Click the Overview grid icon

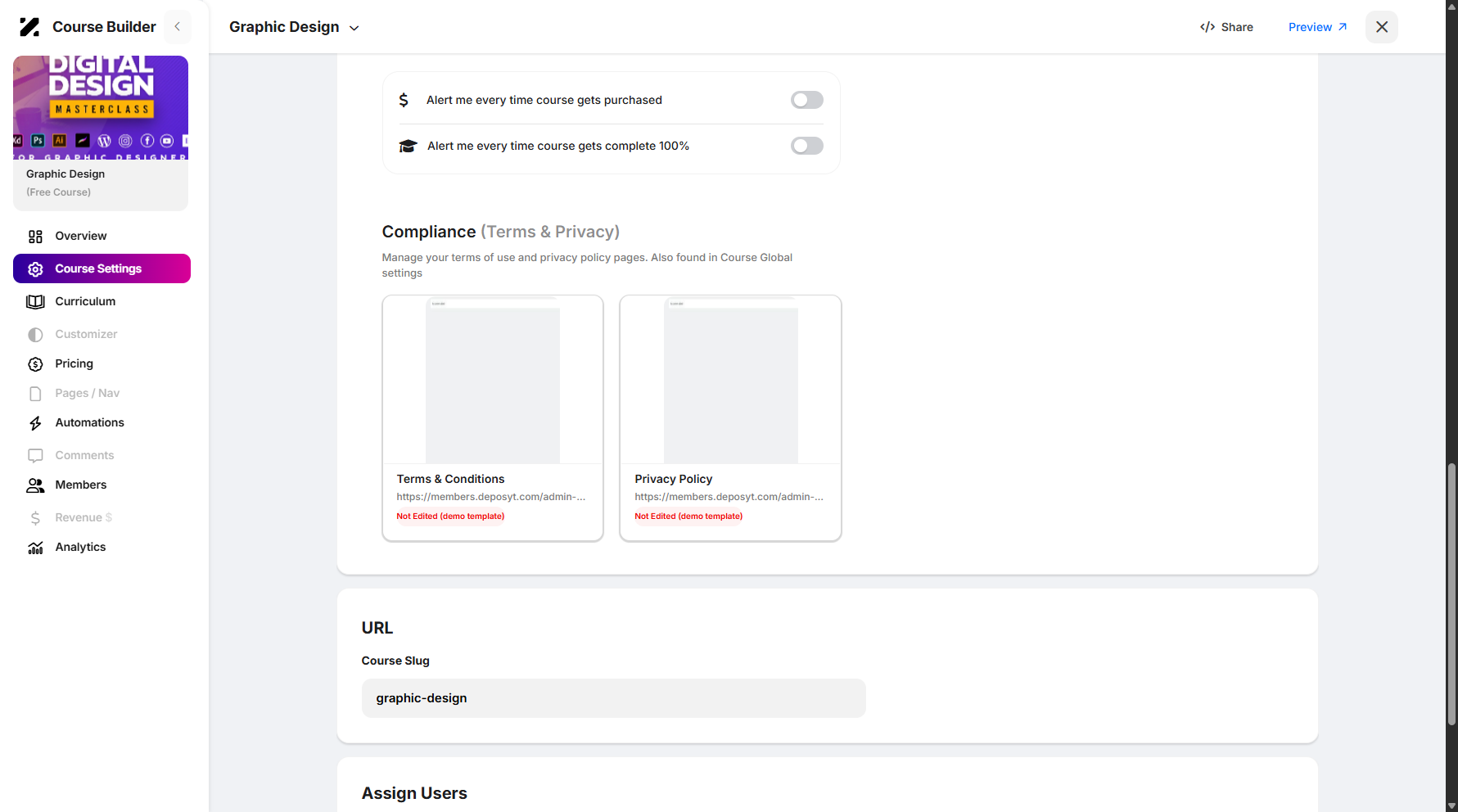[35, 237]
